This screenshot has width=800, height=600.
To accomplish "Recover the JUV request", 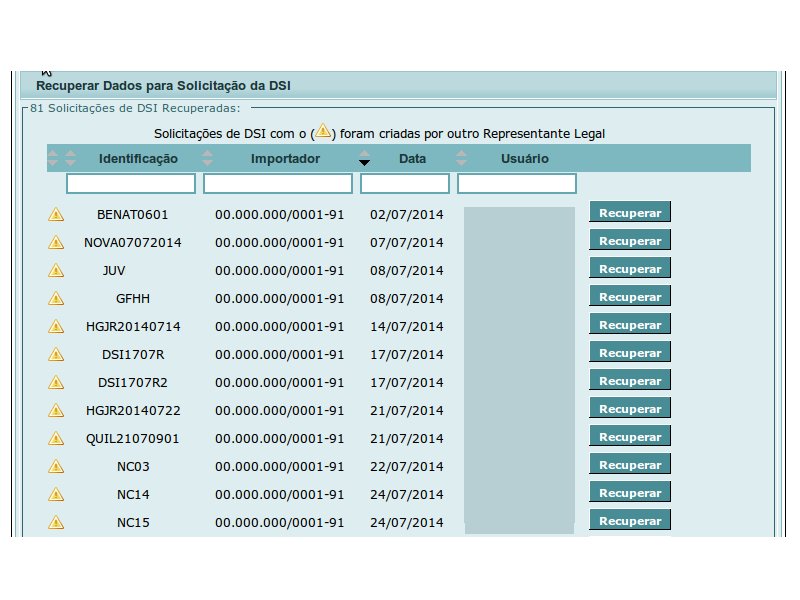I will click(x=630, y=268).
